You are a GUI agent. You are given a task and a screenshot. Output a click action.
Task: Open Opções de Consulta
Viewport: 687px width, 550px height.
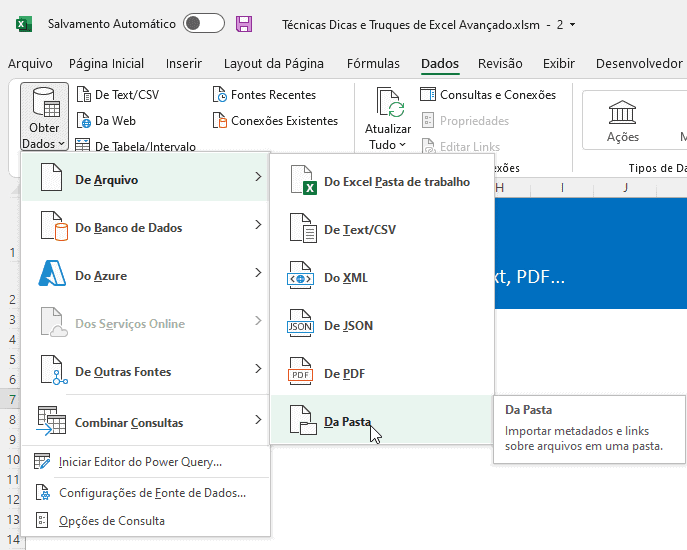(x=145, y=521)
